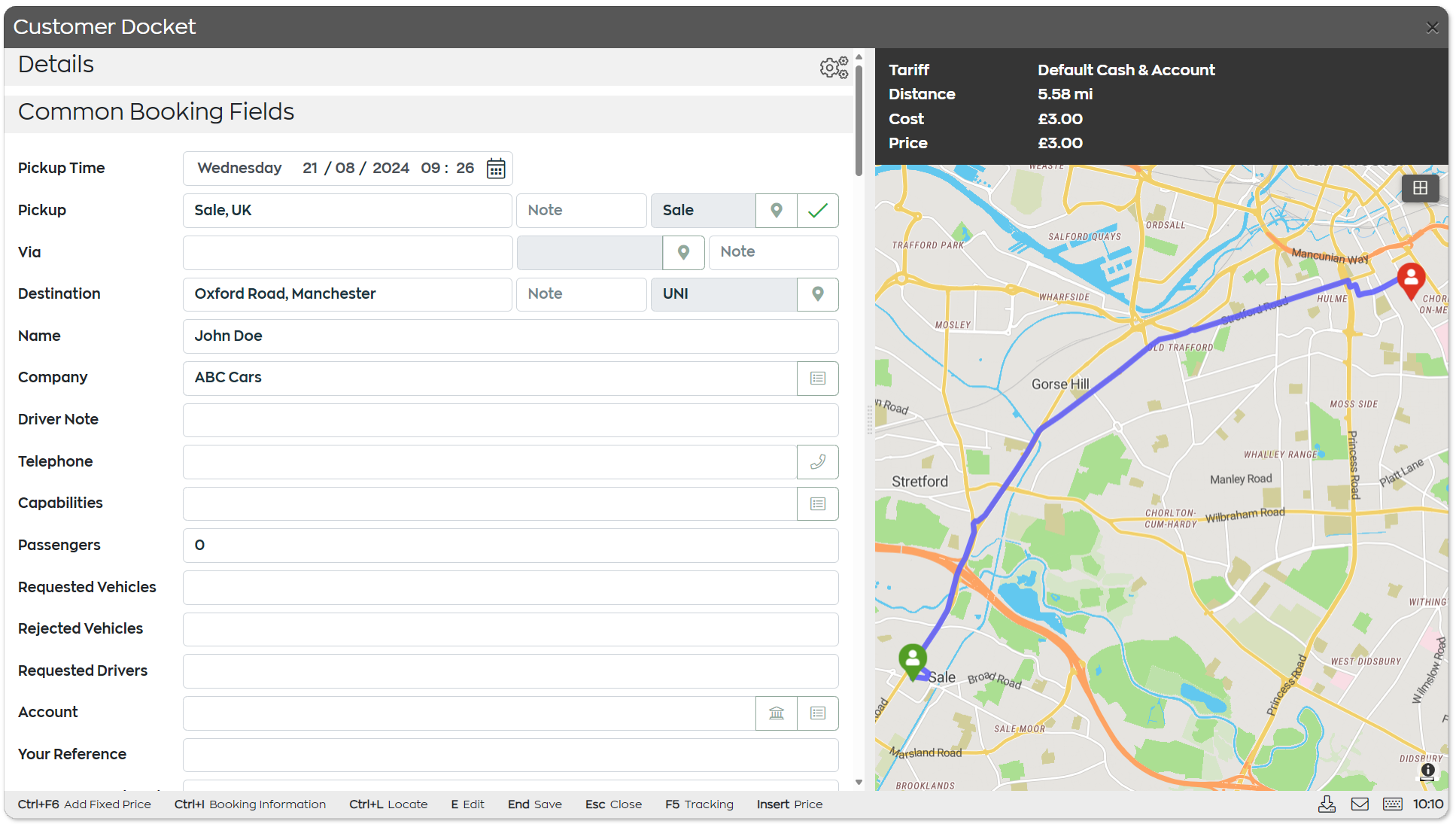Image resolution: width=1456 pixels, height=824 pixels.
Task: Click the Destination note field
Action: click(582, 294)
